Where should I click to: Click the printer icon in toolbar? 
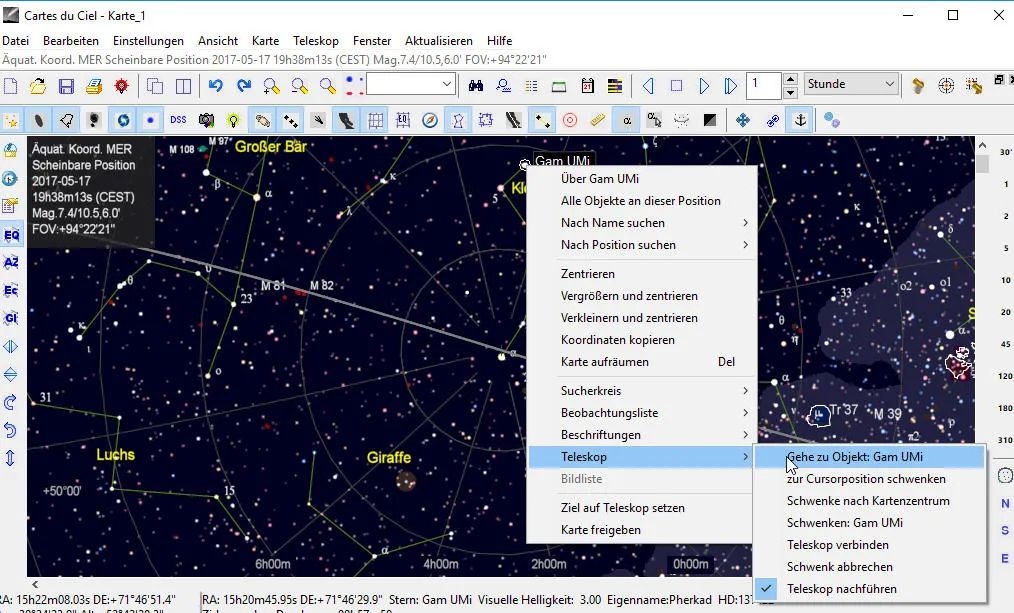click(93, 86)
